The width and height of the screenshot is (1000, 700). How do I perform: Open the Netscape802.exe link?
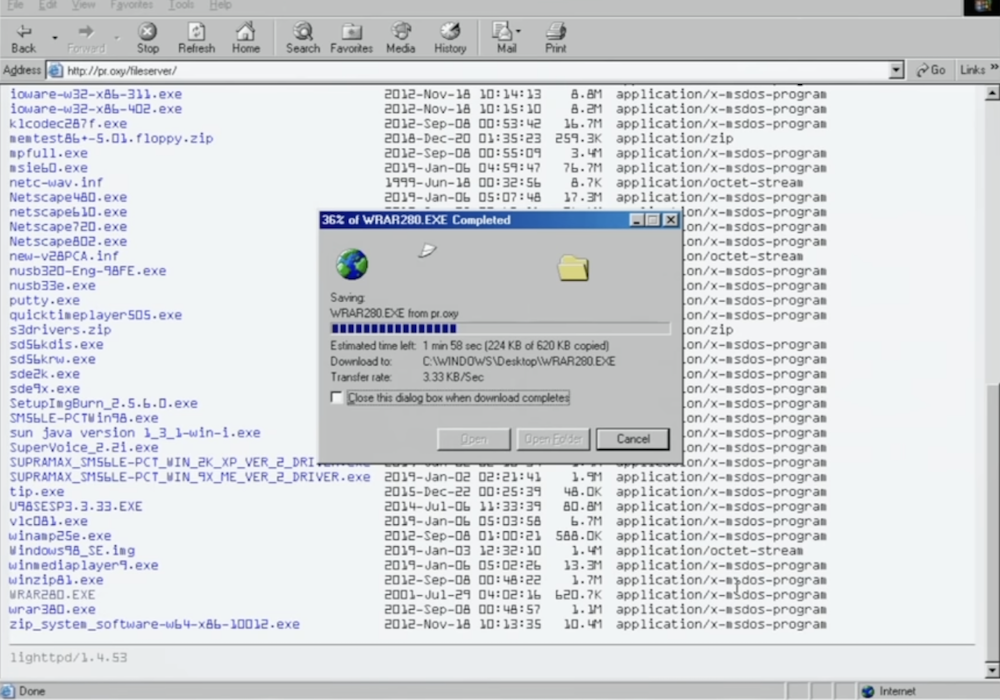click(x=68, y=241)
